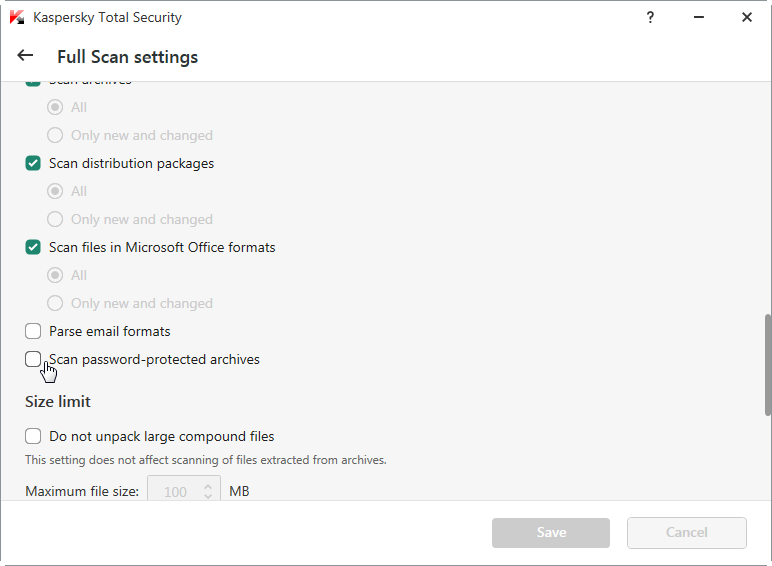
Task: Enable Scan password-protected archives
Action: click(33, 359)
